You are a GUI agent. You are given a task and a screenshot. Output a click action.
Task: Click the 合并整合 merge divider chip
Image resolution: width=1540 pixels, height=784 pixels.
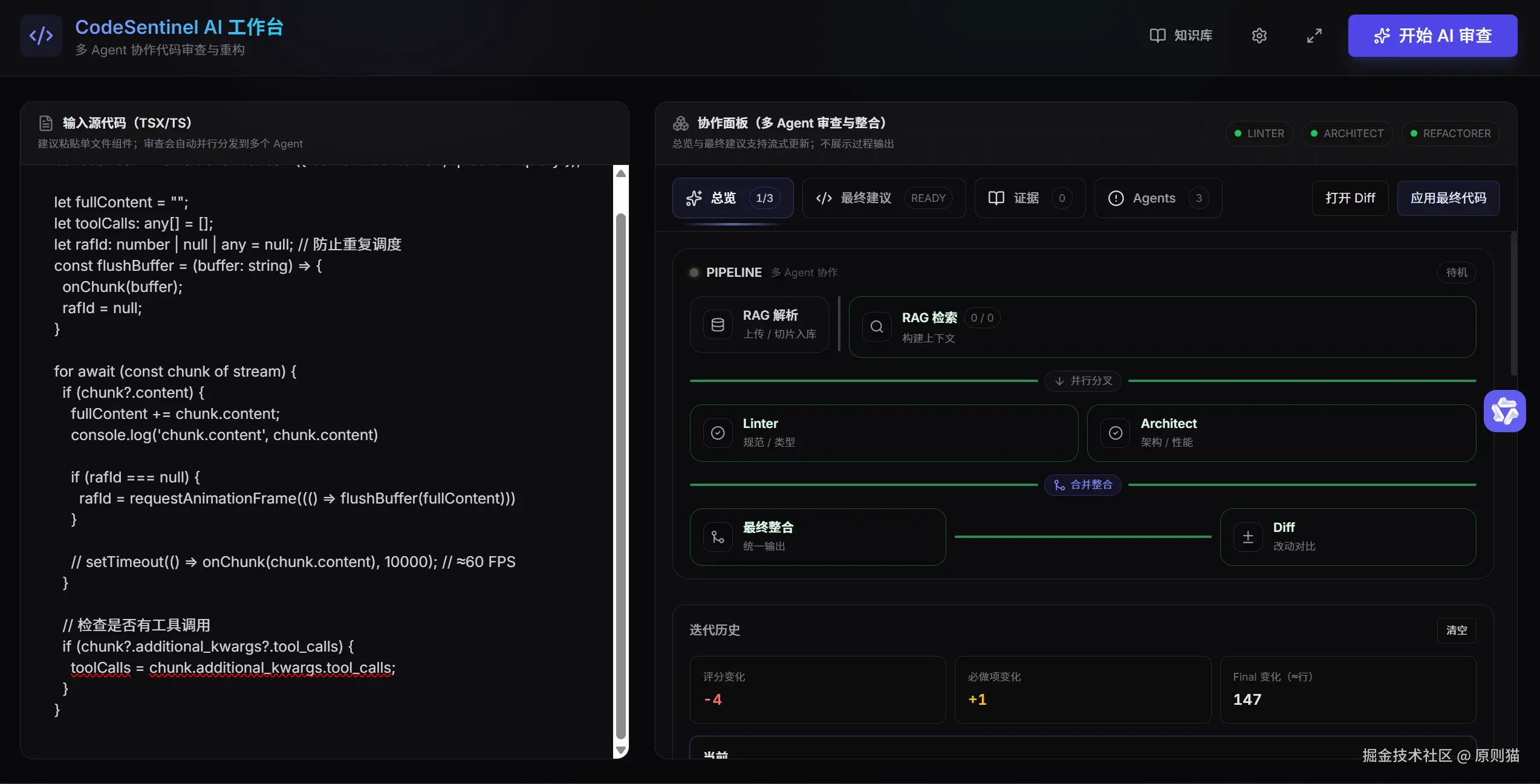[x=1082, y=485]
